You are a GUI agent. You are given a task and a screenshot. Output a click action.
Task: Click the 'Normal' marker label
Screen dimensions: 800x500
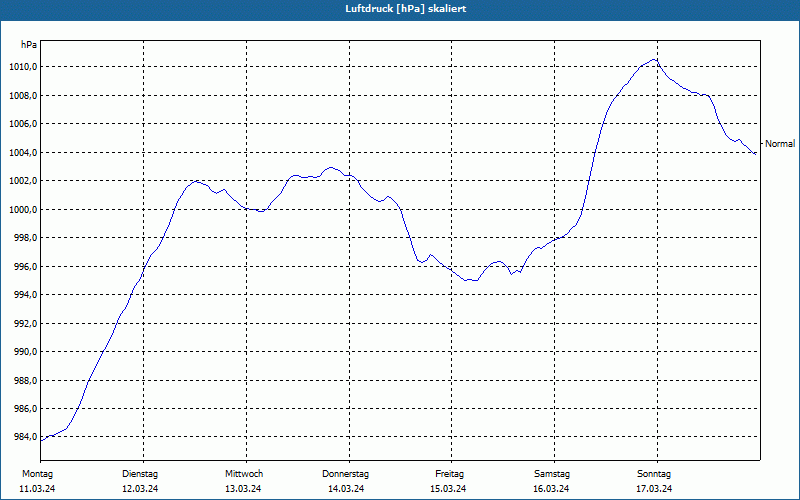(x=780, y=144)
